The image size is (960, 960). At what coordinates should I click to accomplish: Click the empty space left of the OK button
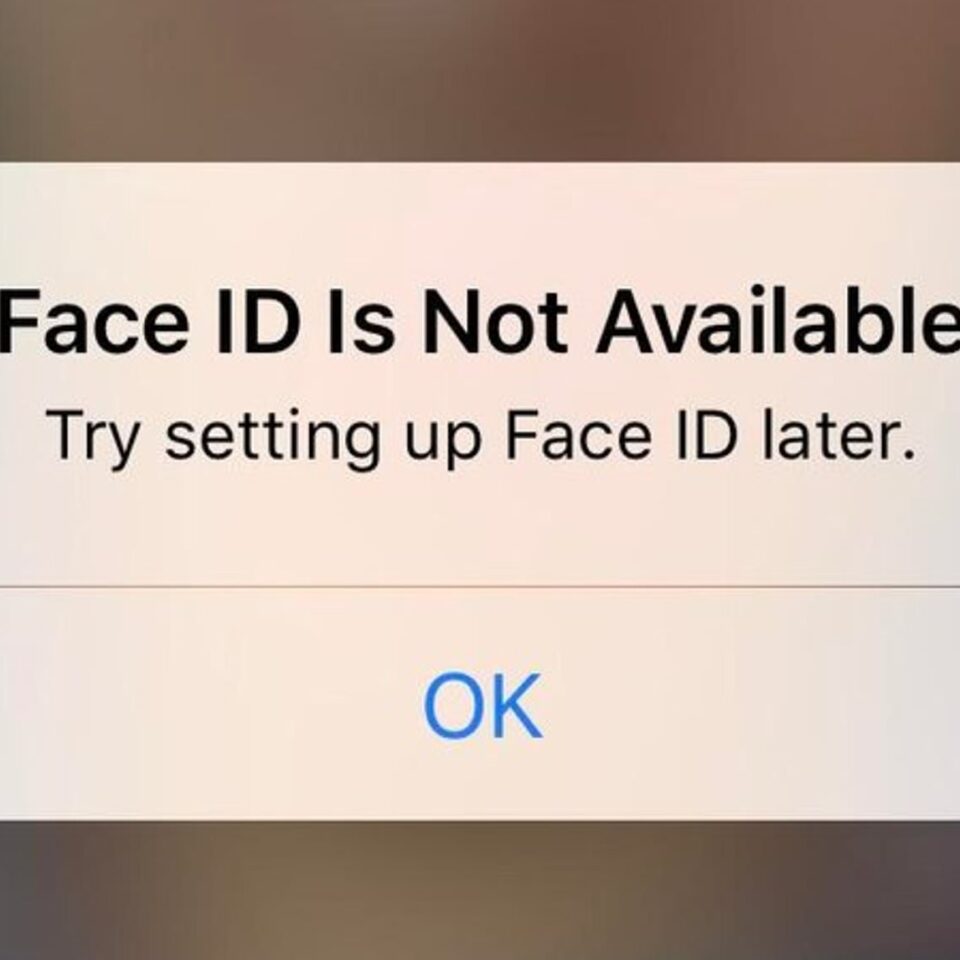click(x=208, y=705)
